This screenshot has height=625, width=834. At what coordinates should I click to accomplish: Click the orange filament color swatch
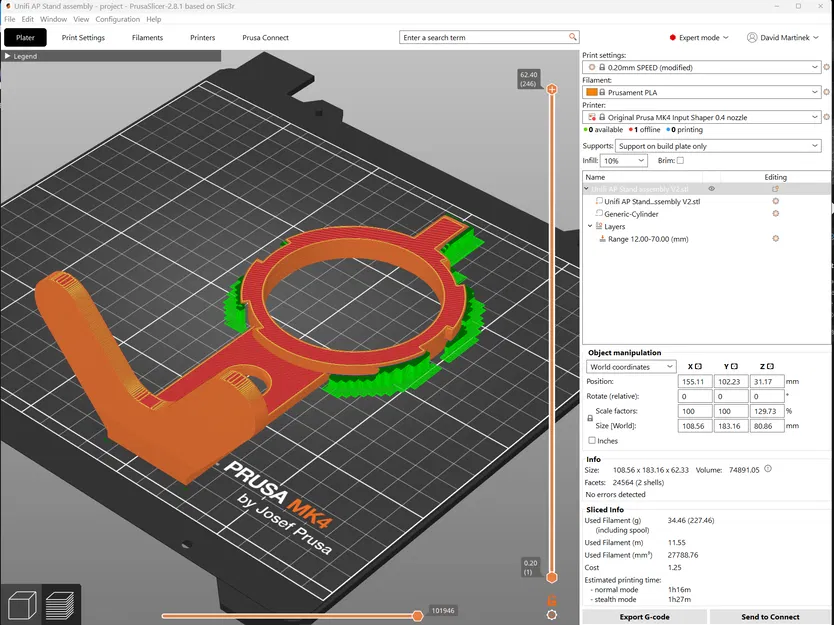[x=591, y=92]
